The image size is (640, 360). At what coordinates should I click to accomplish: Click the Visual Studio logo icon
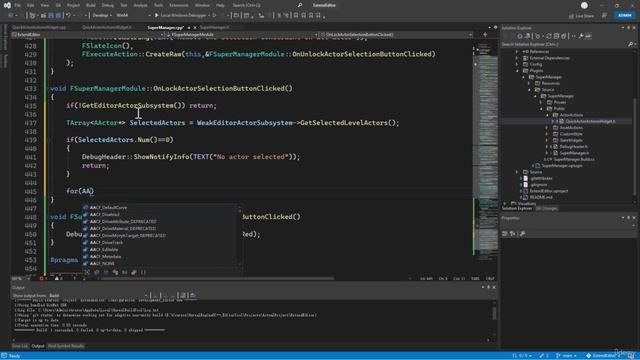(x=7, y=5)
